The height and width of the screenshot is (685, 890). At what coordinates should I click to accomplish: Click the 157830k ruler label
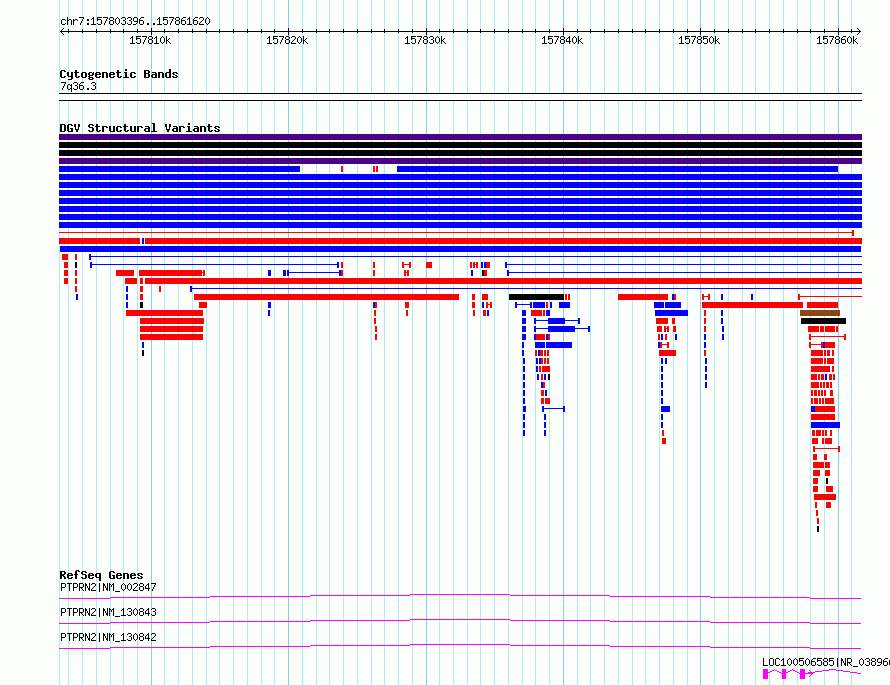pos(425,40)
